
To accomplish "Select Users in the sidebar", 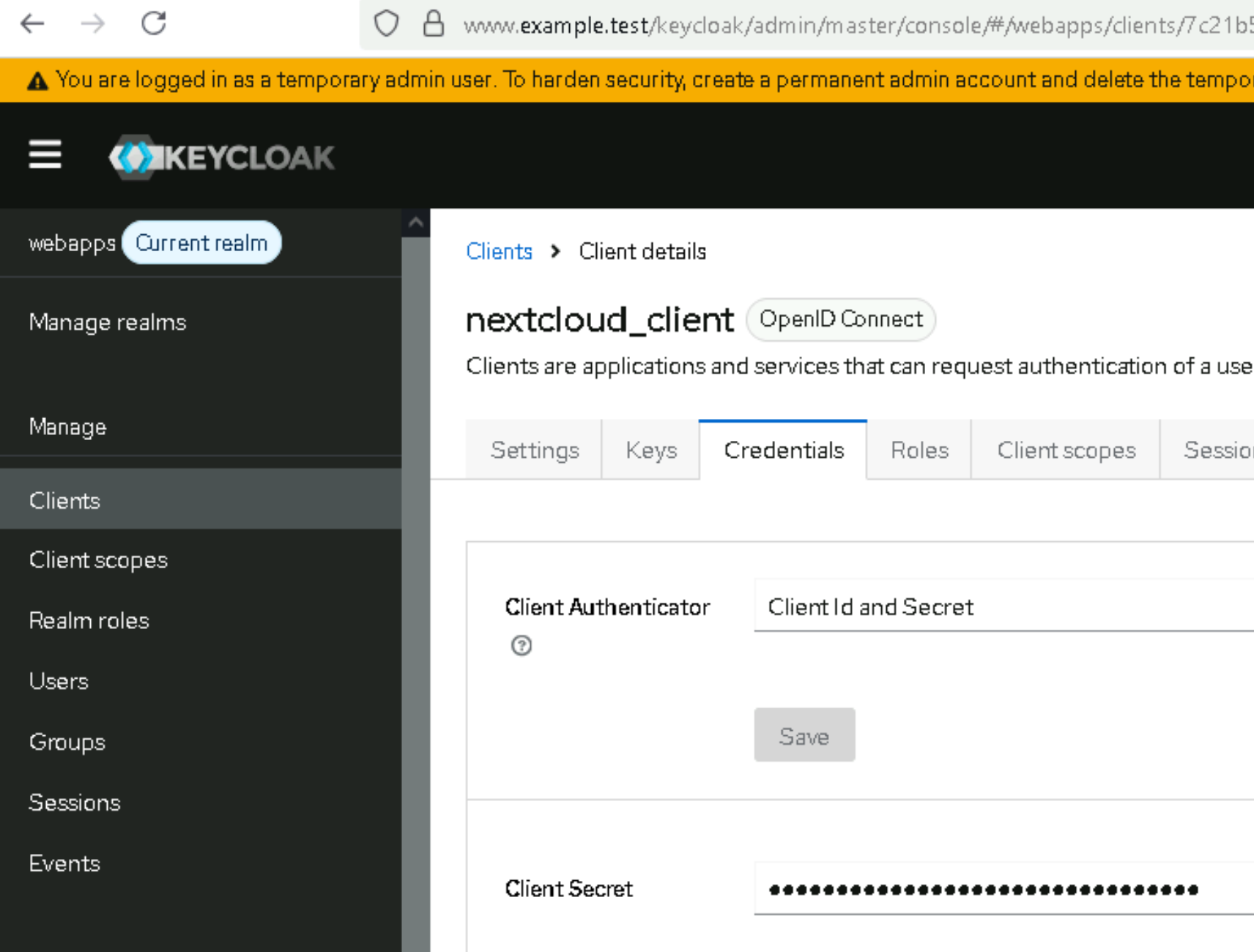I will [59, 681].
